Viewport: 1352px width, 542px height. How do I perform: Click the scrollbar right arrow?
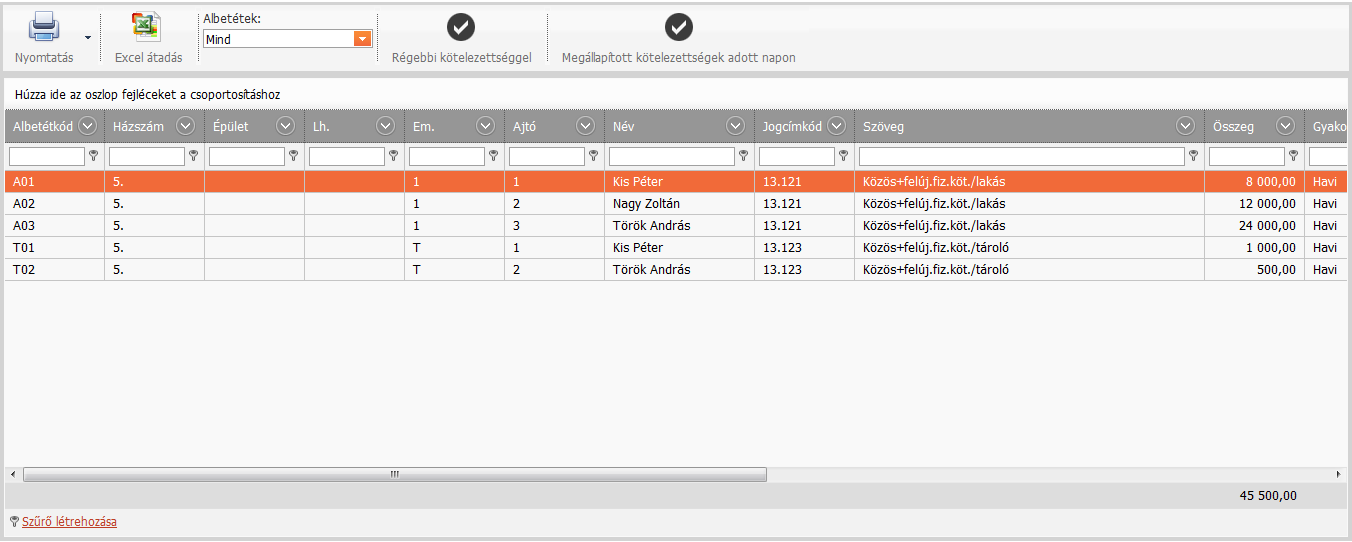tap(1339, 474)
